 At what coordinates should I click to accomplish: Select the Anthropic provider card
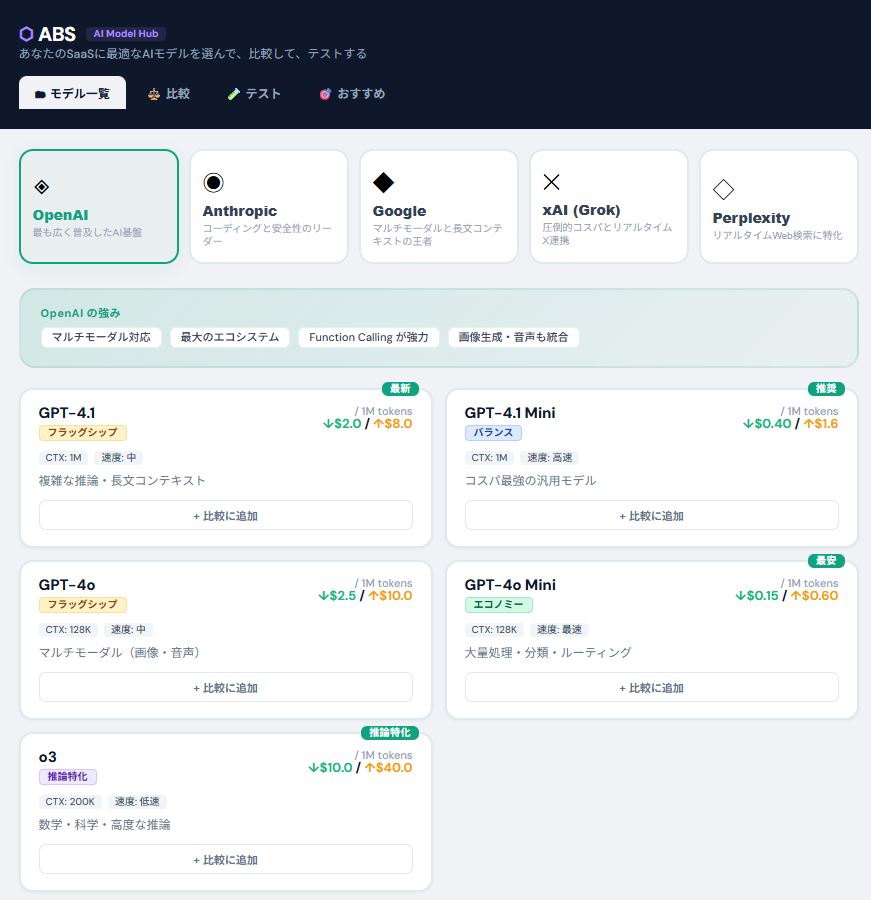(x=269, y=207)
